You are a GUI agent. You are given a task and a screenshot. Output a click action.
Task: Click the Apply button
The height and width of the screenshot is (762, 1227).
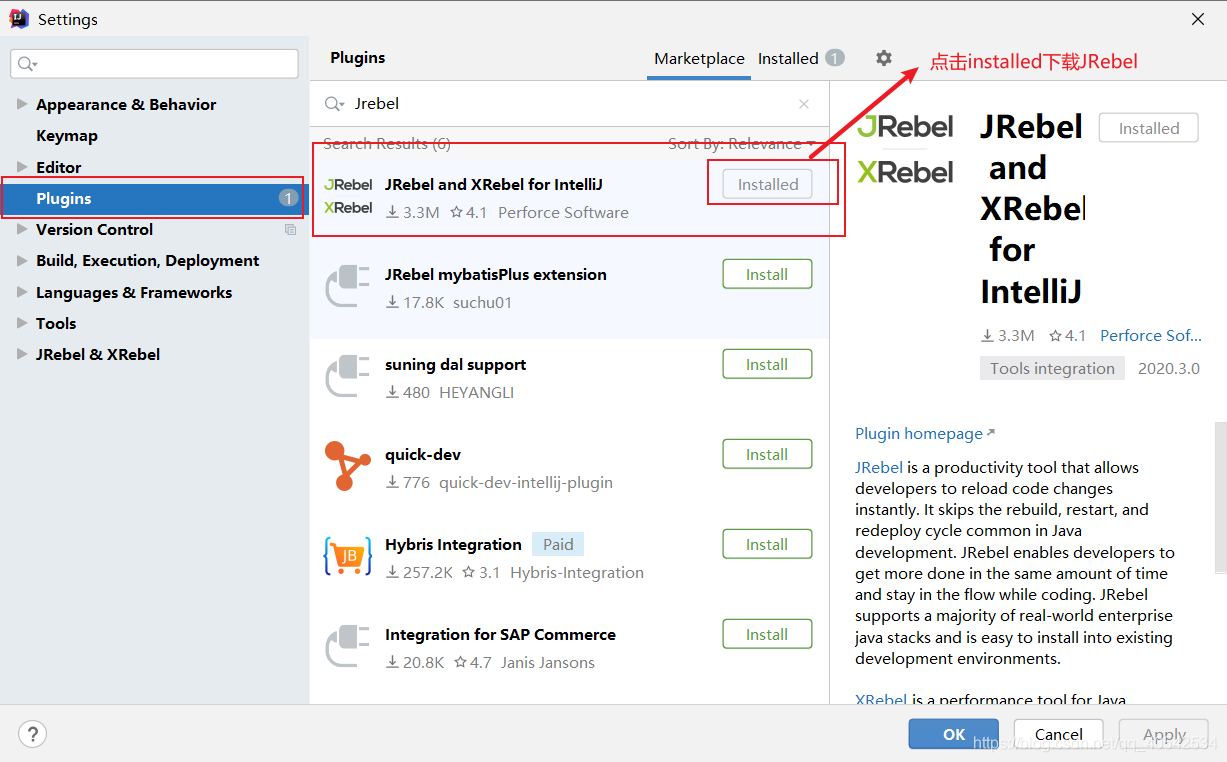1164,734
